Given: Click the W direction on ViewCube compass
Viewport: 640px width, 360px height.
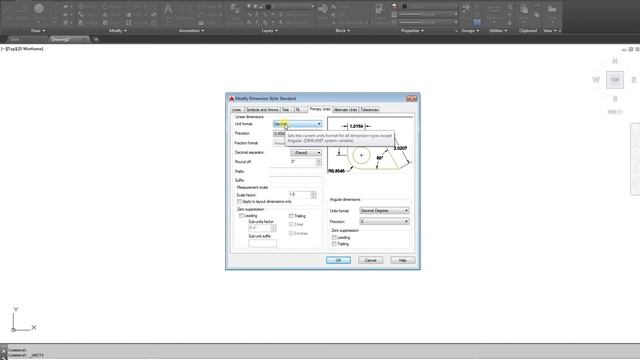Looking at the screenshot, I should pyautogui.click(x=596, y=80).
